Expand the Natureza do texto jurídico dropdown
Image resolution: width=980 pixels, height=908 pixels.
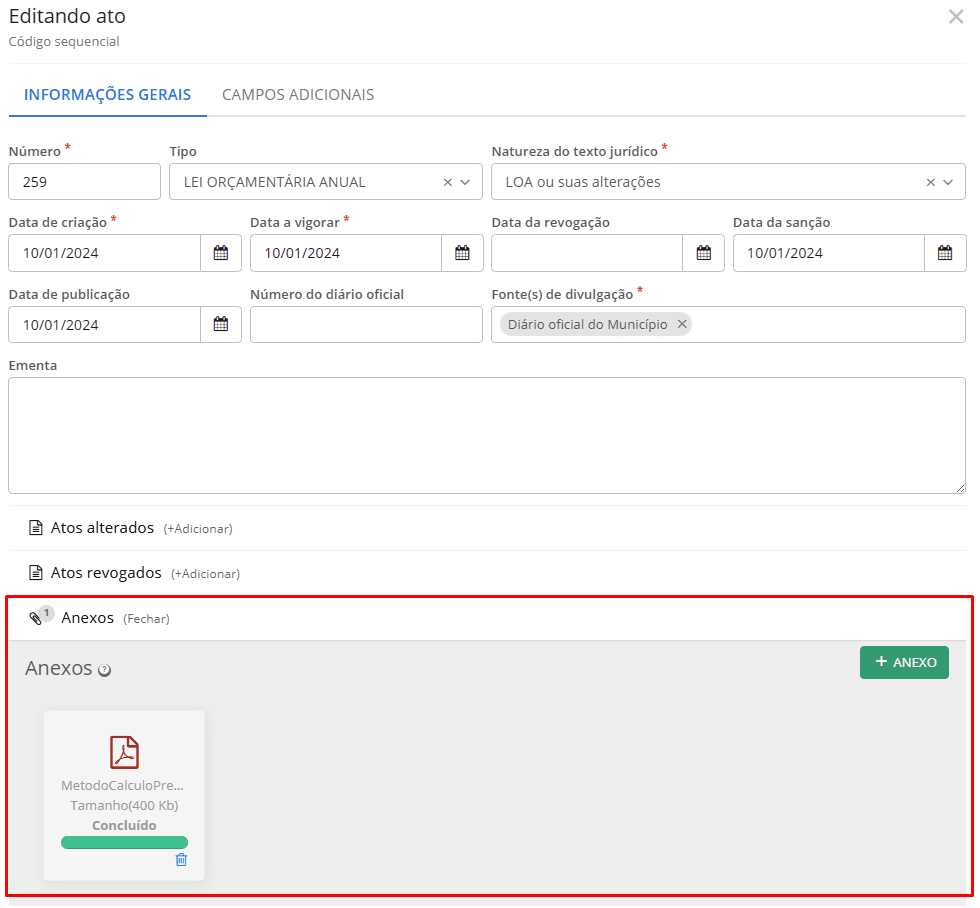pos(948,182)
